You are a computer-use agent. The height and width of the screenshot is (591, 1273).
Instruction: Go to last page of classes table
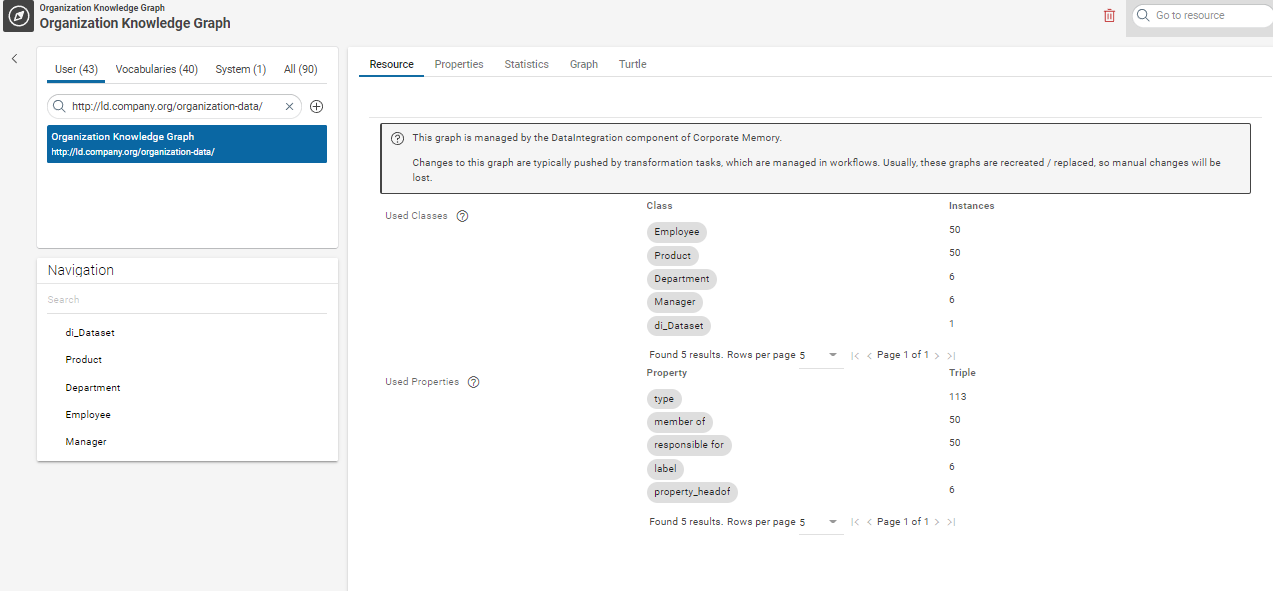click(x=951, y=355)
